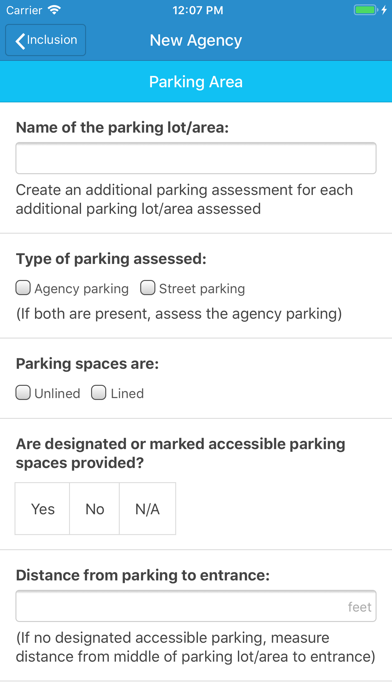Tick the Lined checkbox

click(99, 392)
